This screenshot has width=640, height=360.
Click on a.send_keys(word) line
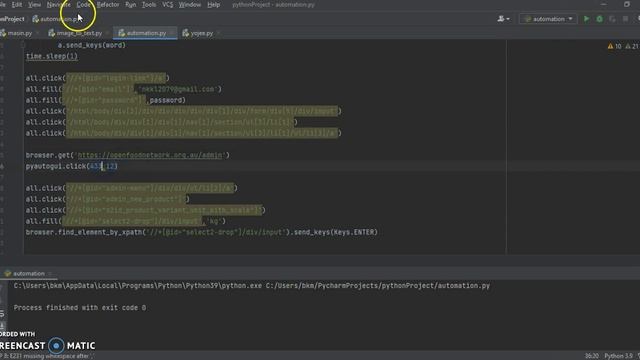click(x=92, y=45)
